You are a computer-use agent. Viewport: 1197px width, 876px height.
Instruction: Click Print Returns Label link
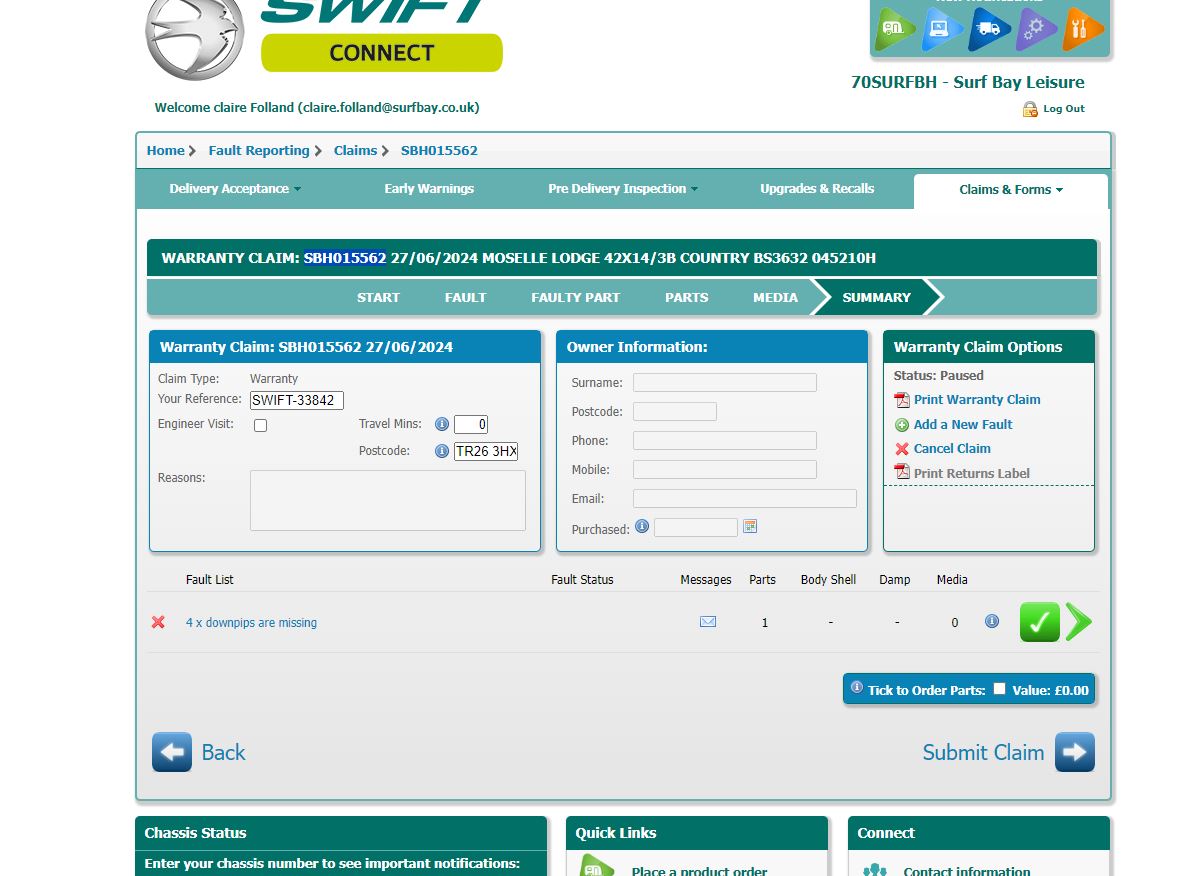(972, 473)
